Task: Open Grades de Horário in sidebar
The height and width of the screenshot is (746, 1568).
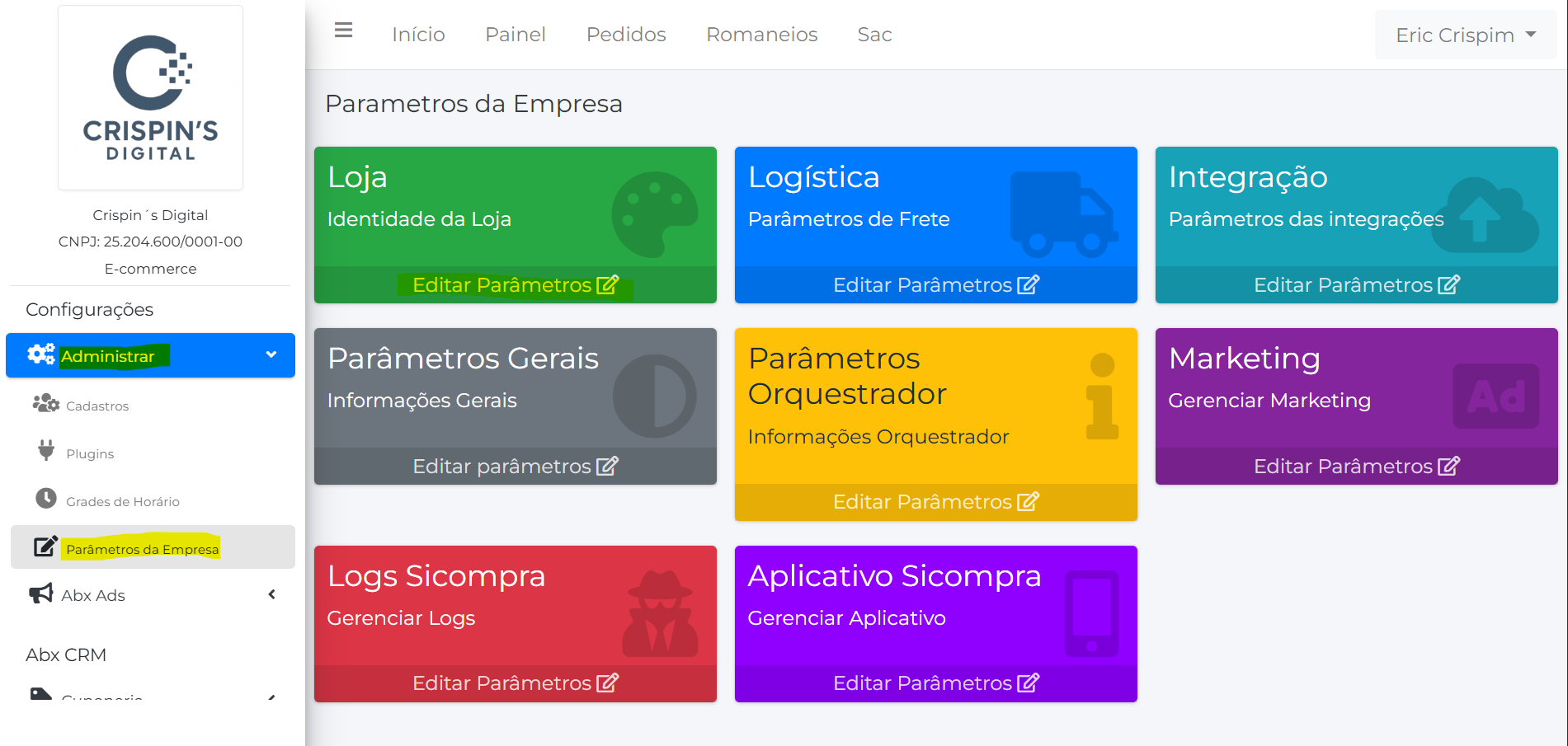Action: [122, 501]
